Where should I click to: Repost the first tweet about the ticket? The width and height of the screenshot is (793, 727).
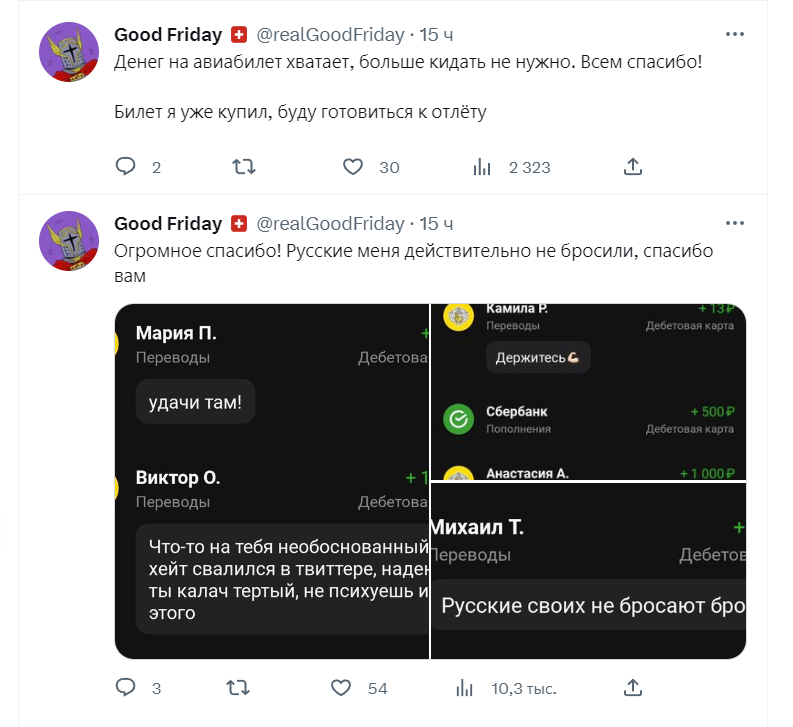click(243, 167)
